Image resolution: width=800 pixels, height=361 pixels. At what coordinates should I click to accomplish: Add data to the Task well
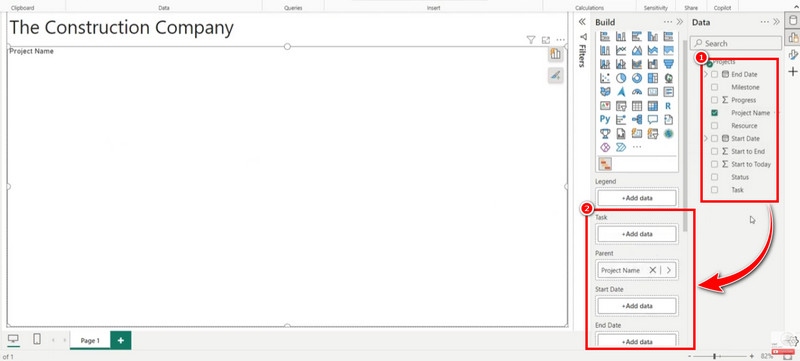[637, 234]
